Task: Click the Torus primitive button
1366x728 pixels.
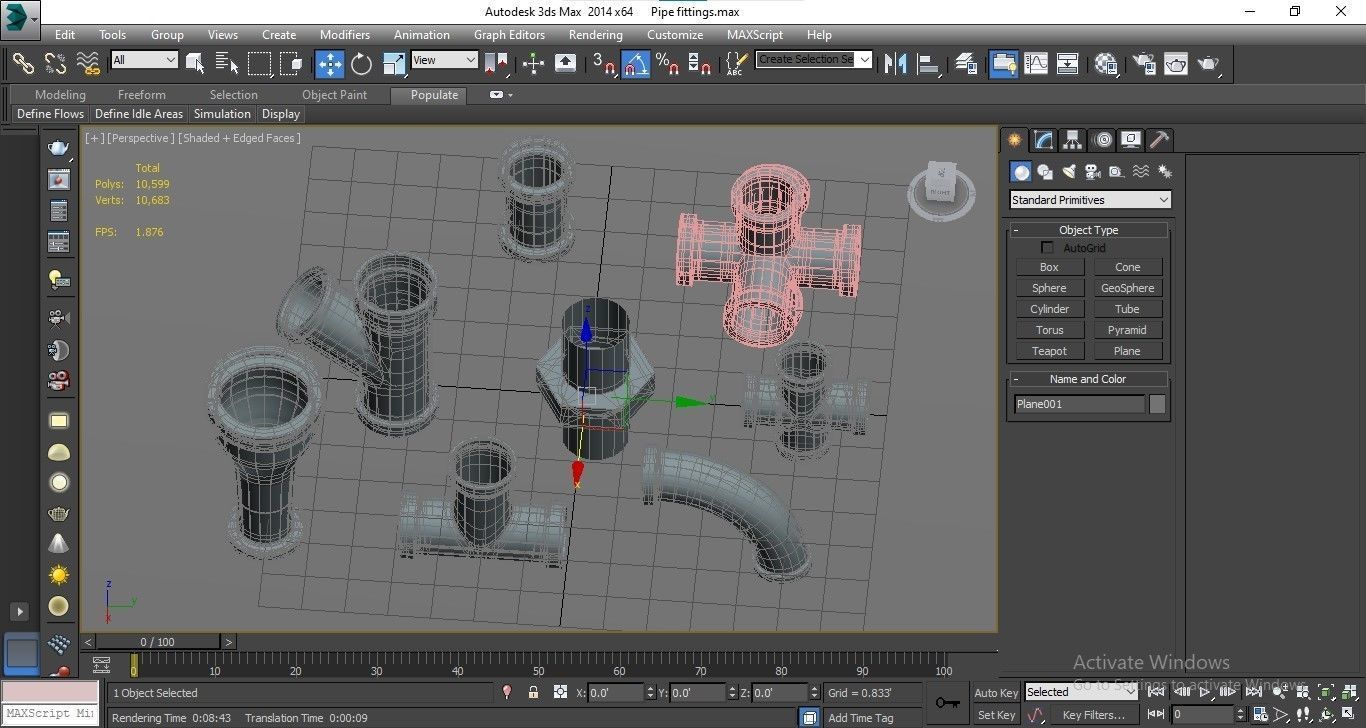Action: point(1049,330)
